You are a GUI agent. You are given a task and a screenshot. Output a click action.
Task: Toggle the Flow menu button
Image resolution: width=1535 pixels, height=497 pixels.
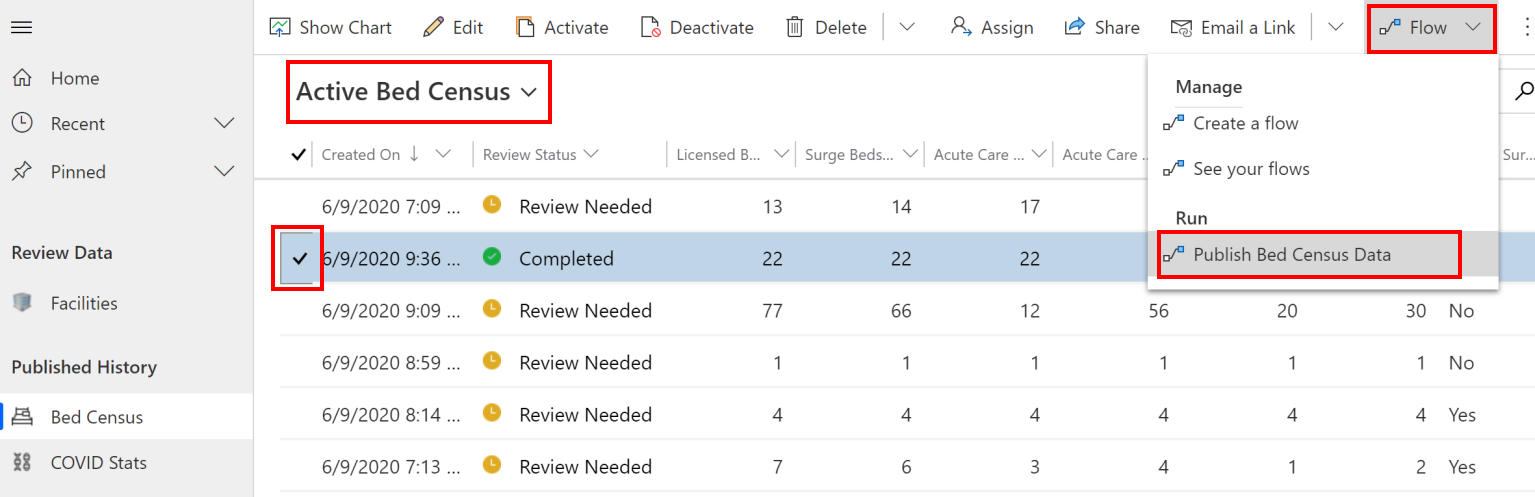point(1431,28)
